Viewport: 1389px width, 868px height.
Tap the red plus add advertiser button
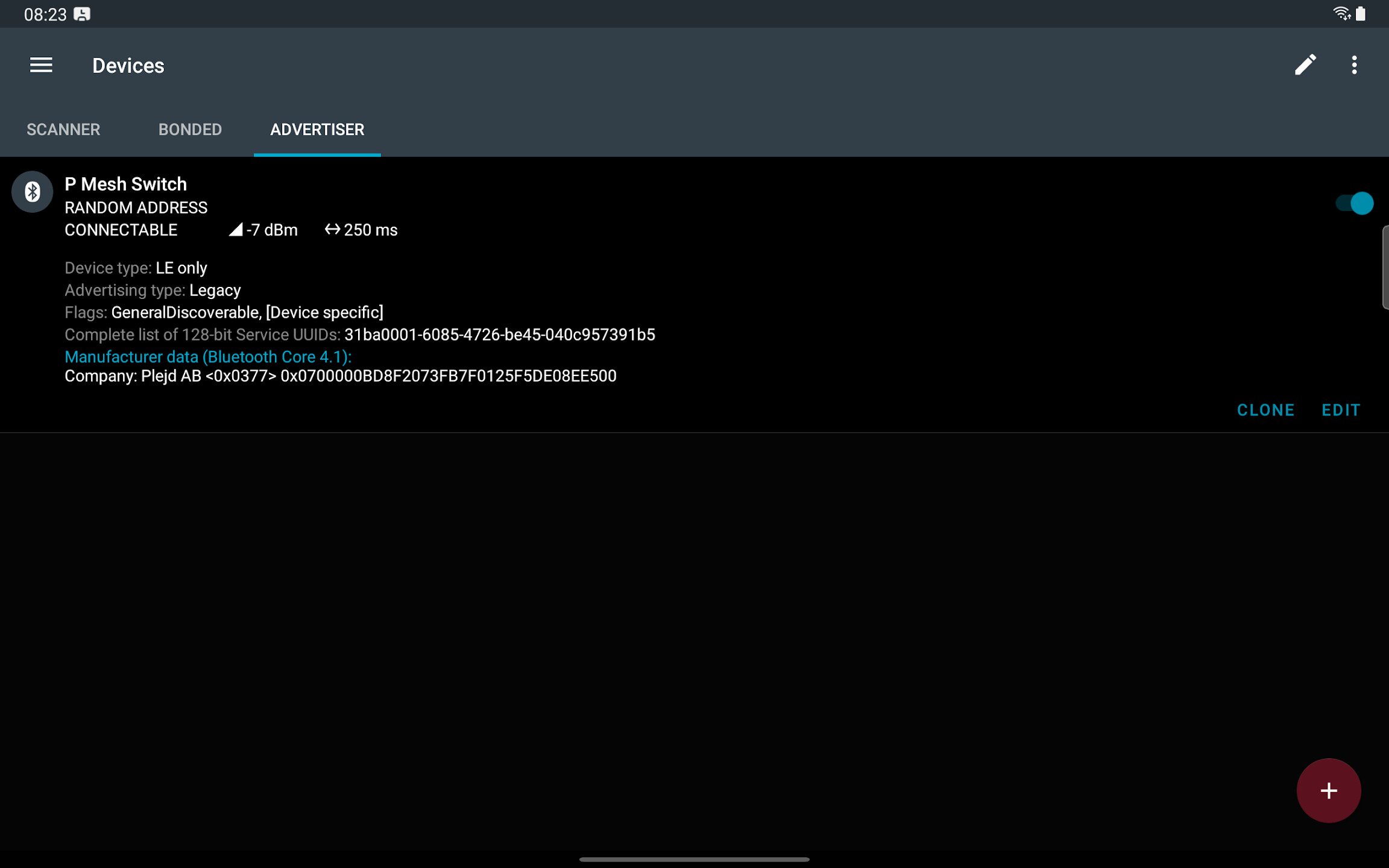[1329, 790]
